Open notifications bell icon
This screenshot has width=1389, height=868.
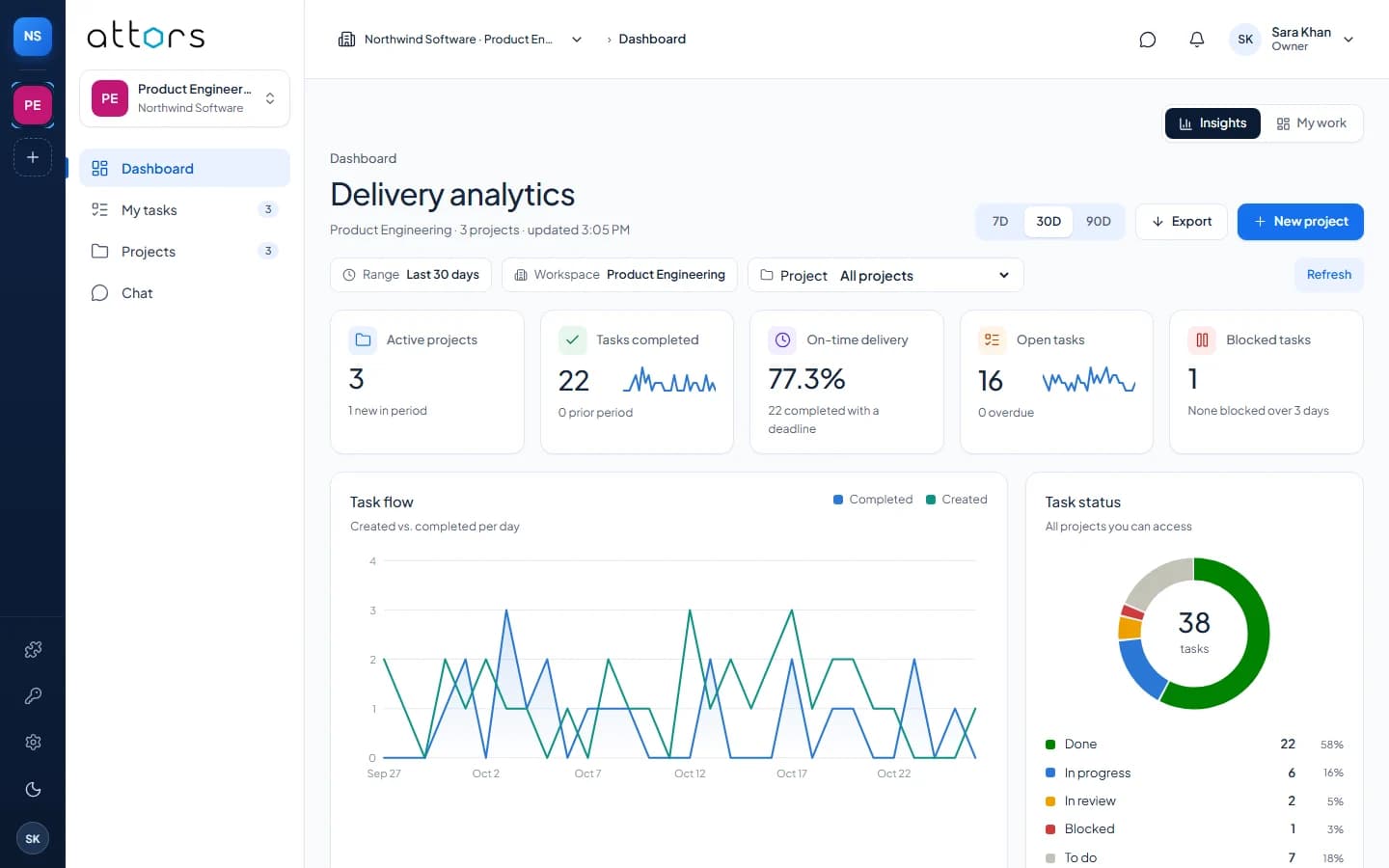[1196, 40]
